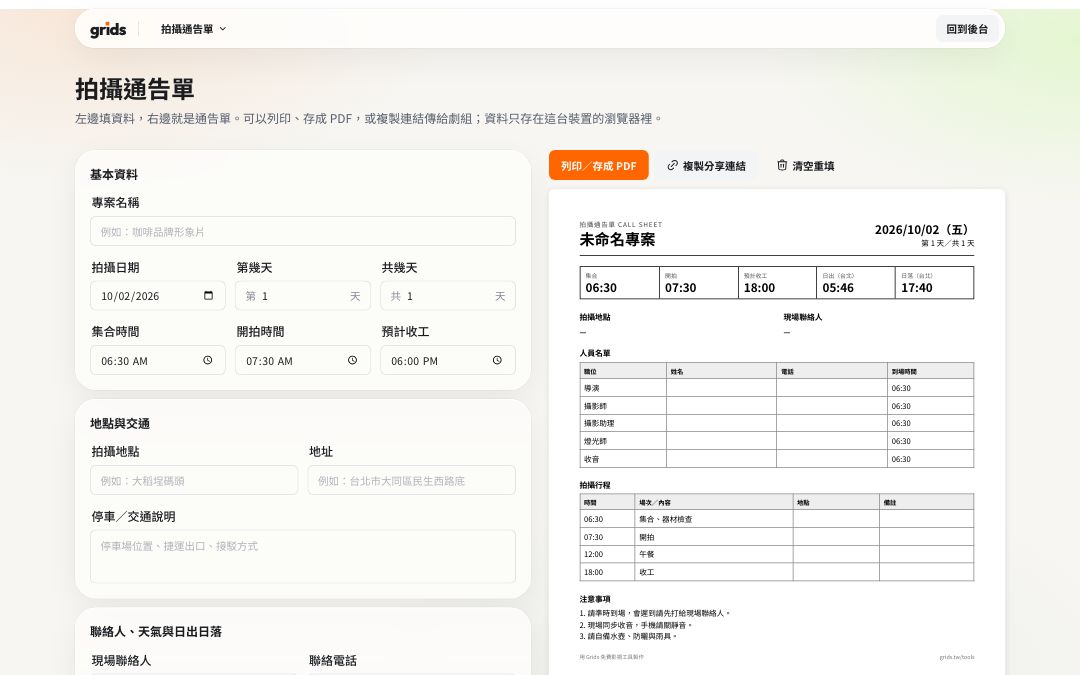Click the 集合時間 field showing 06:30 AM
Image resolution: width=1080 pixels, height=675 pixels.
pyautogui.click(x=158, y=360)
